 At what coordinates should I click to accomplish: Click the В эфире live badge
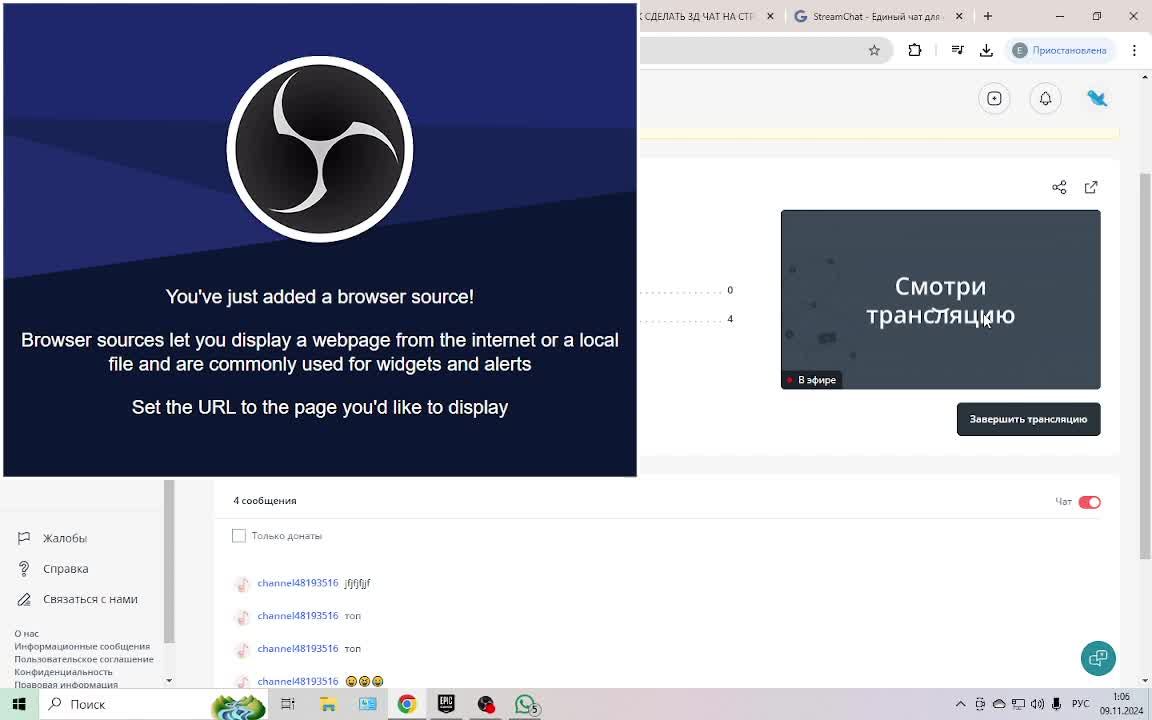click(x=812, y=380)
